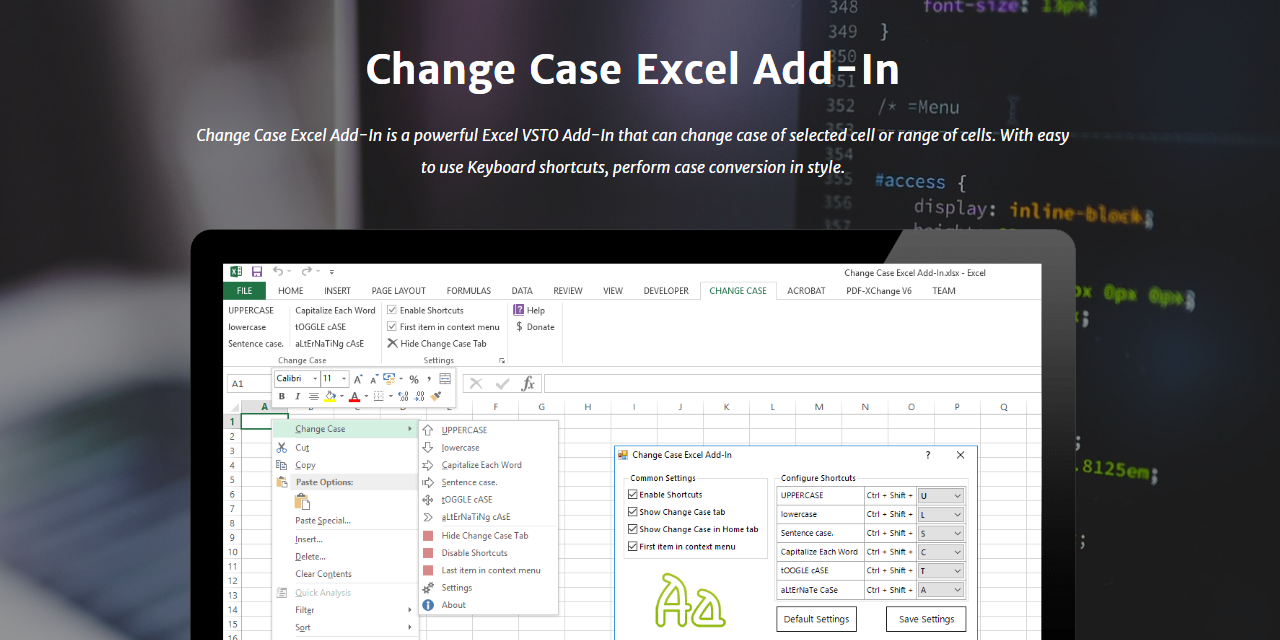Toggle Enable Shortcuts in Common Settings dialog
The image size is (1280, 640).
click(x=632, y=494)
